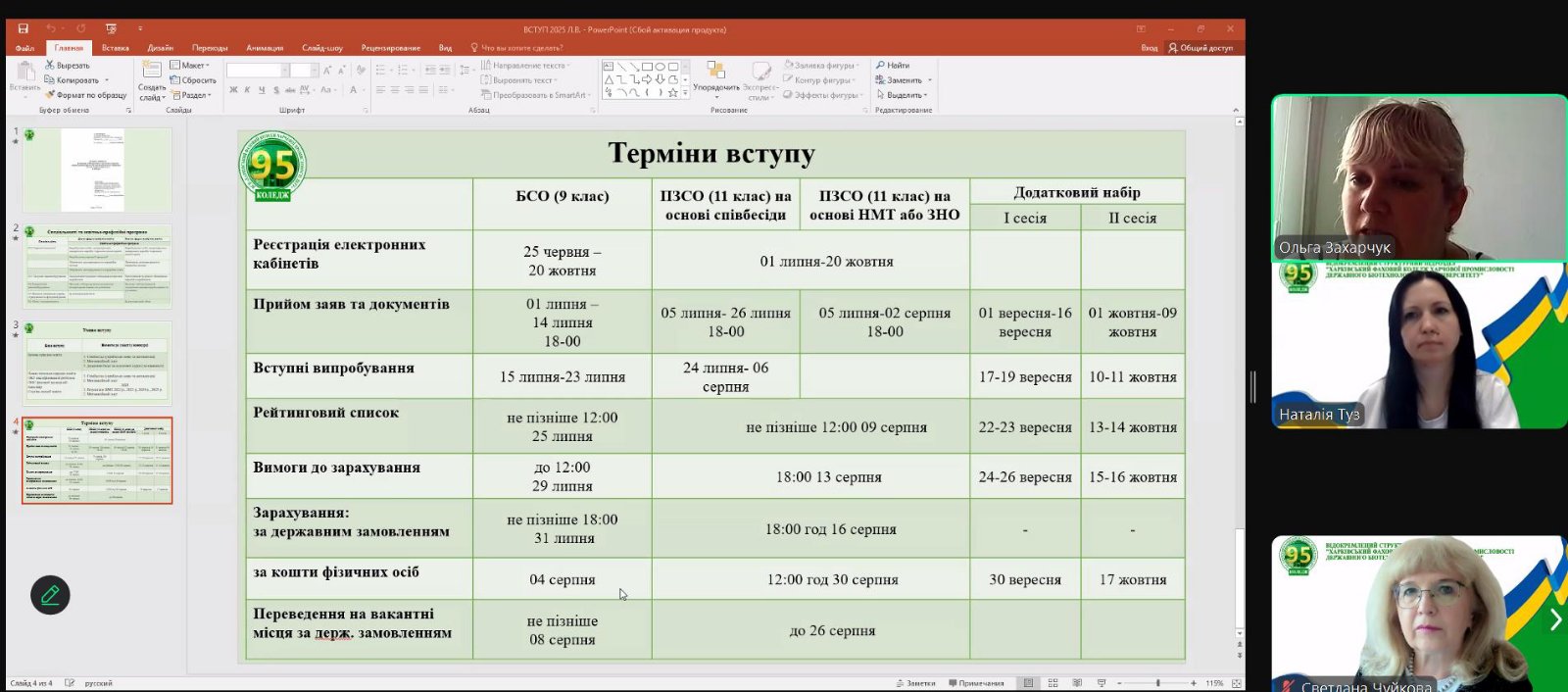Align the paragraph text right

pyautogui.click(x=410, y=90)
